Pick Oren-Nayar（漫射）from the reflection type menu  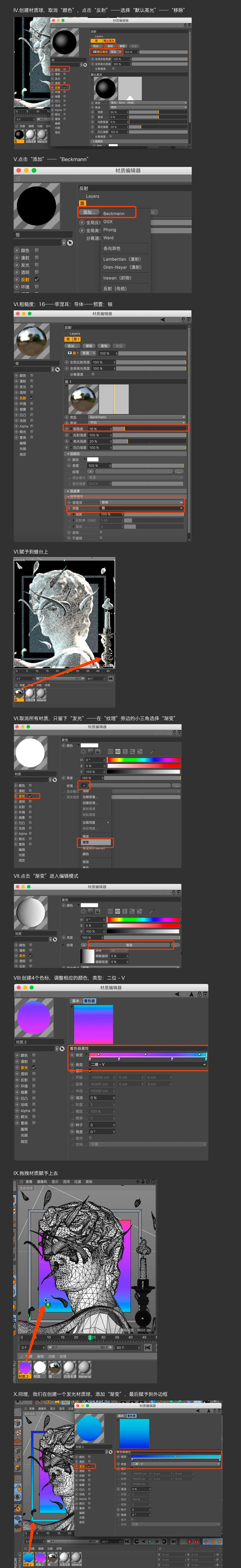pyautogui.click(x=122, y=267)
